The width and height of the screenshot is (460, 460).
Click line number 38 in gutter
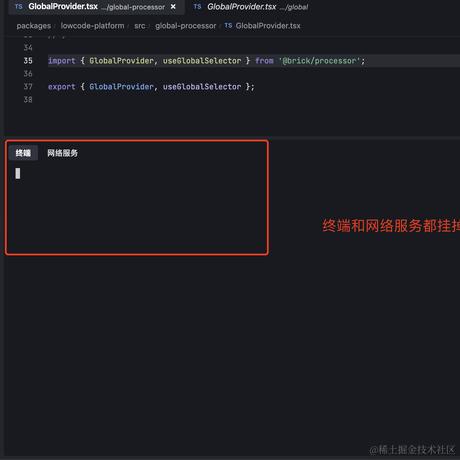(28, 100)
